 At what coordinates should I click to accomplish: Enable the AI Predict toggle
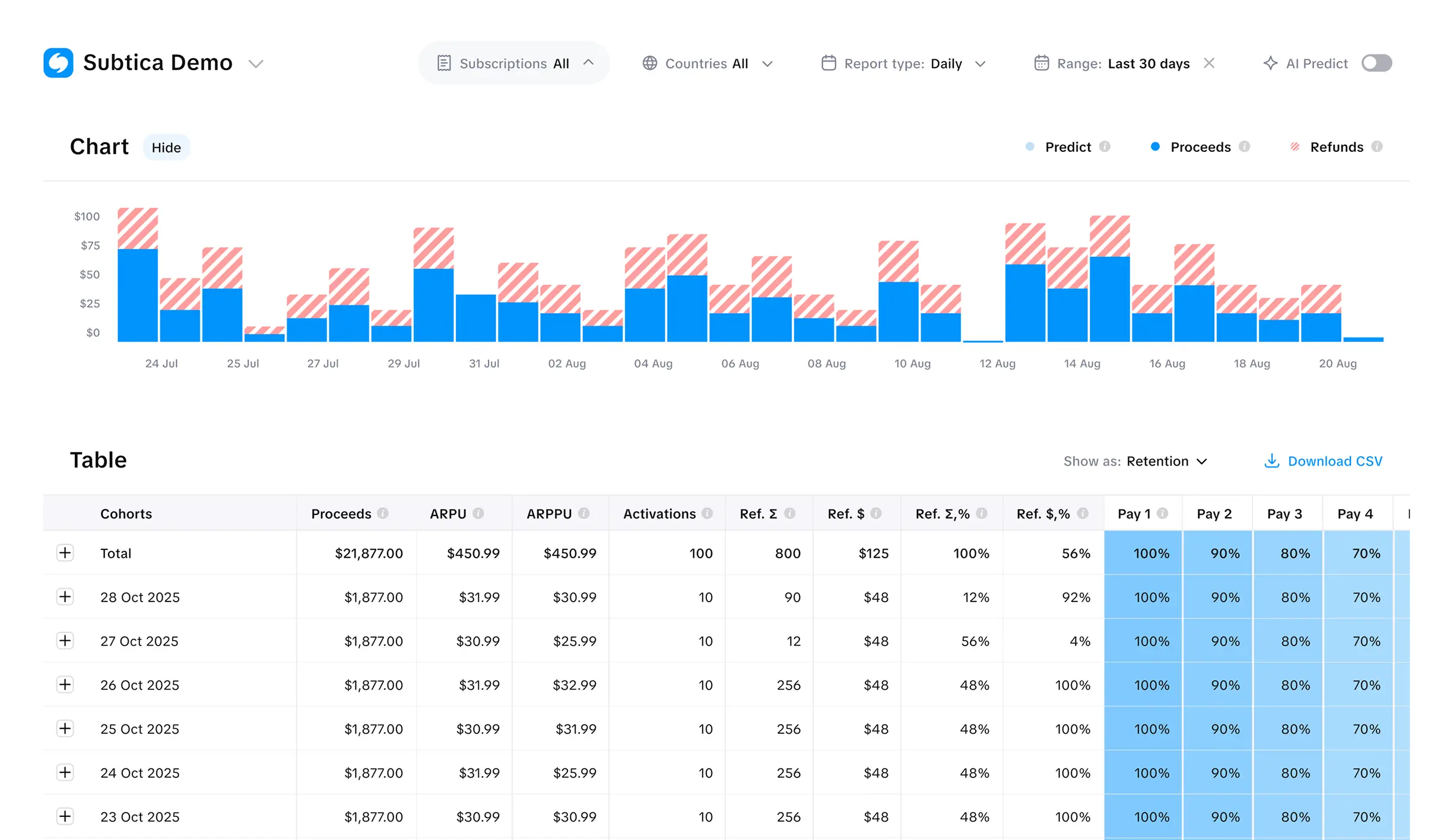(x=1377, y=63)
